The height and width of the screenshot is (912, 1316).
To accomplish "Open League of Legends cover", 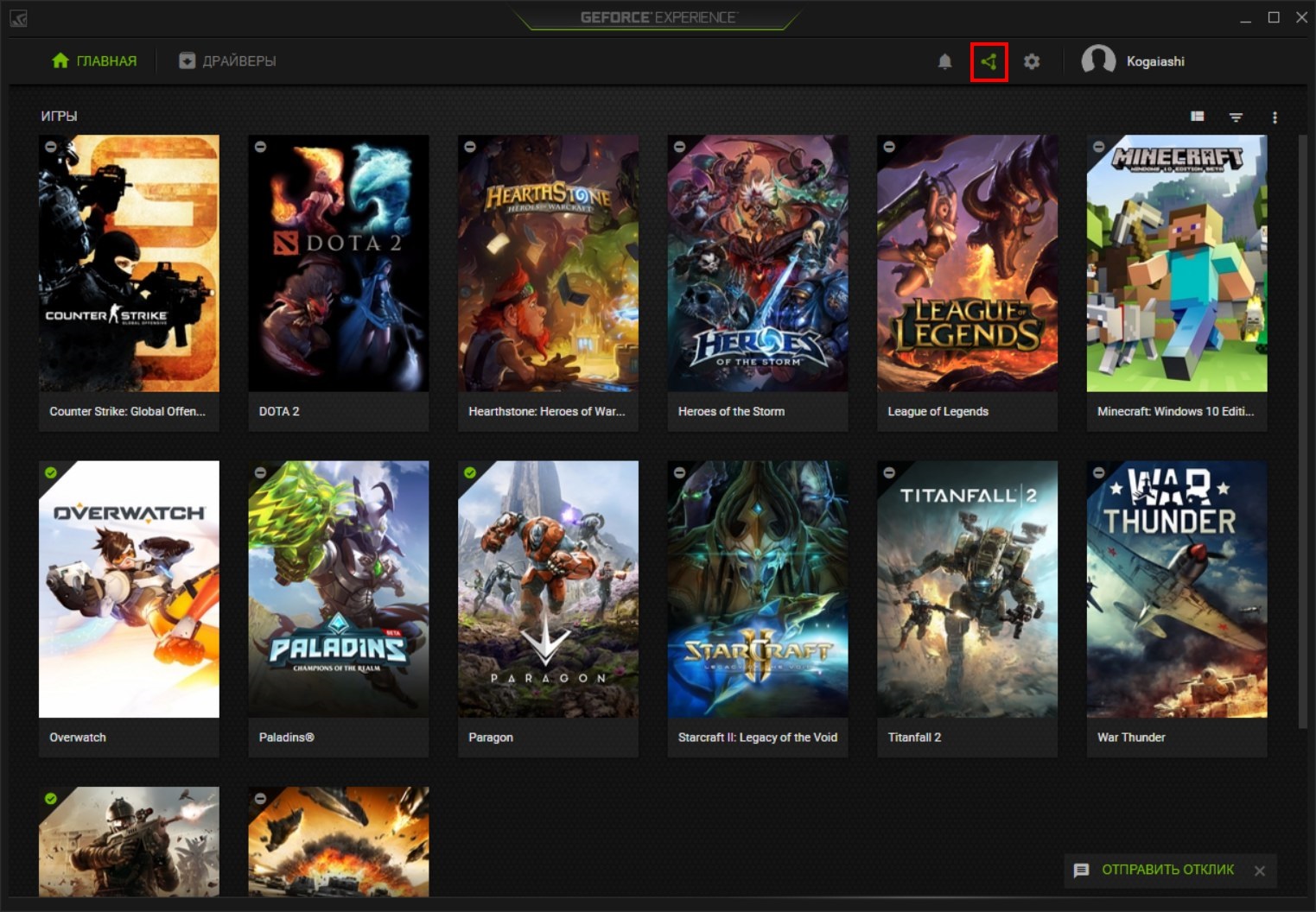I will point(967,263).
